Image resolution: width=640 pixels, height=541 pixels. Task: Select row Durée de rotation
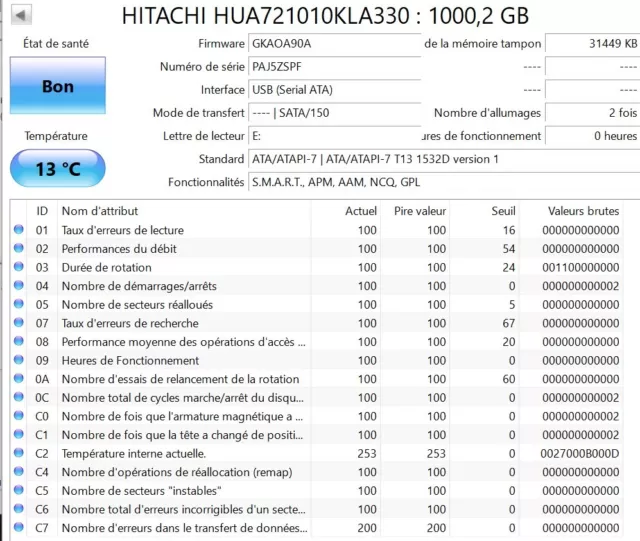coord(316,267)
